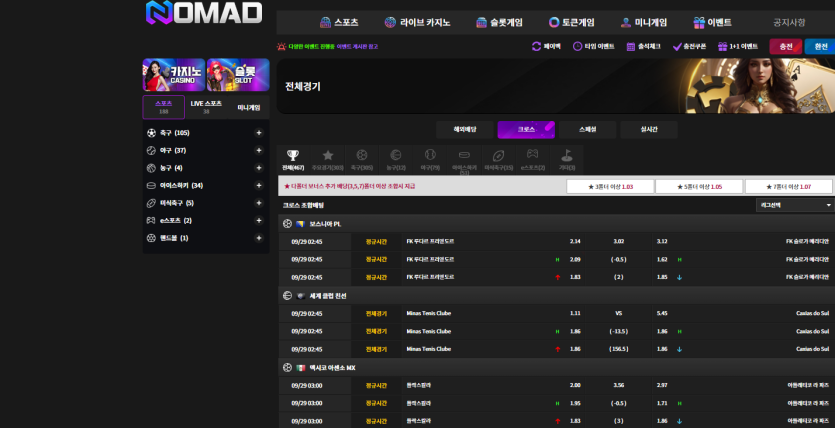Expand the 아이스하키 (34) sidebar category
The image size is (835, 428).
[x=258, y=185]
